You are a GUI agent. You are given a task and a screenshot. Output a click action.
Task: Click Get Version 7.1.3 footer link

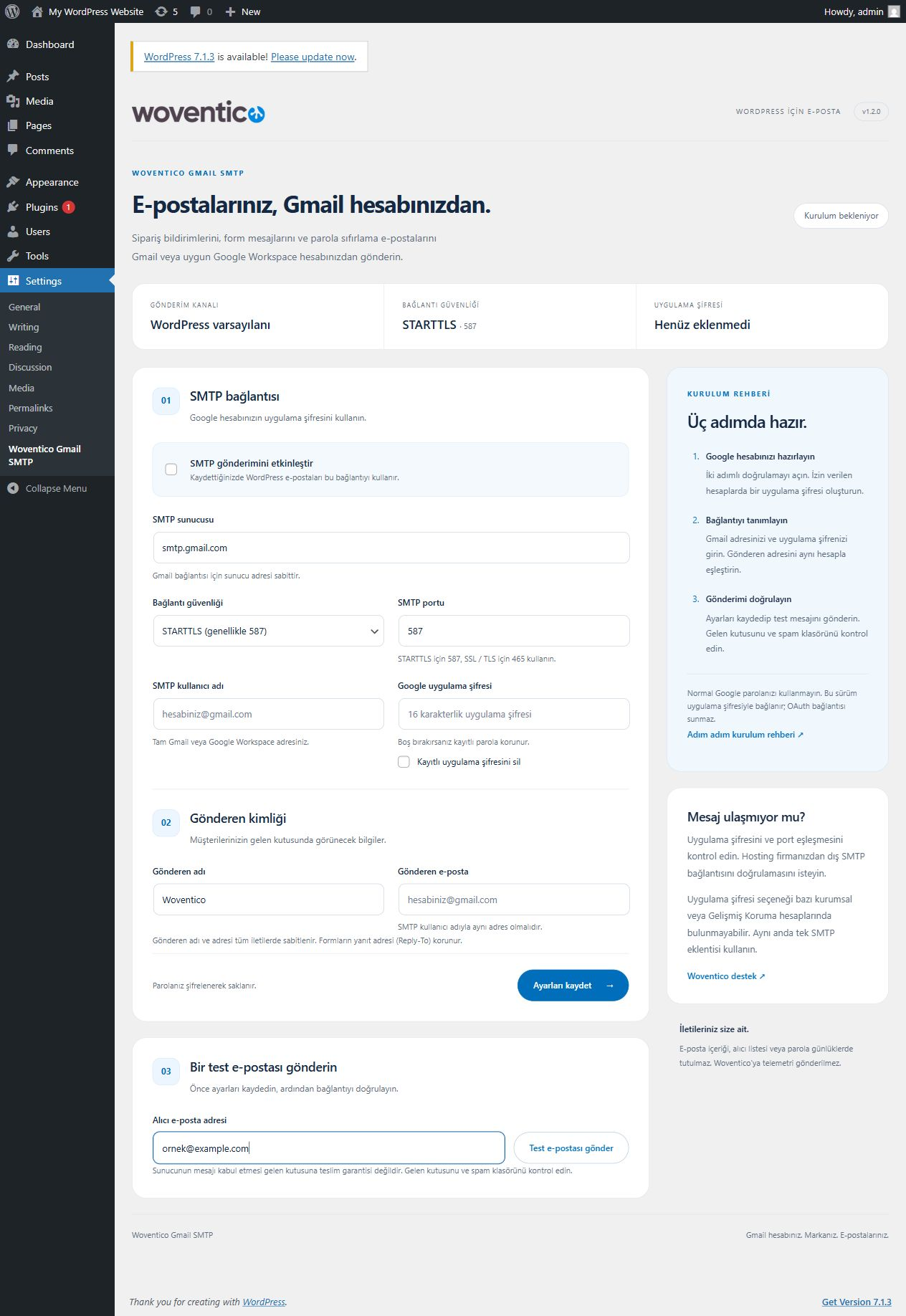tap(857, 1302)
